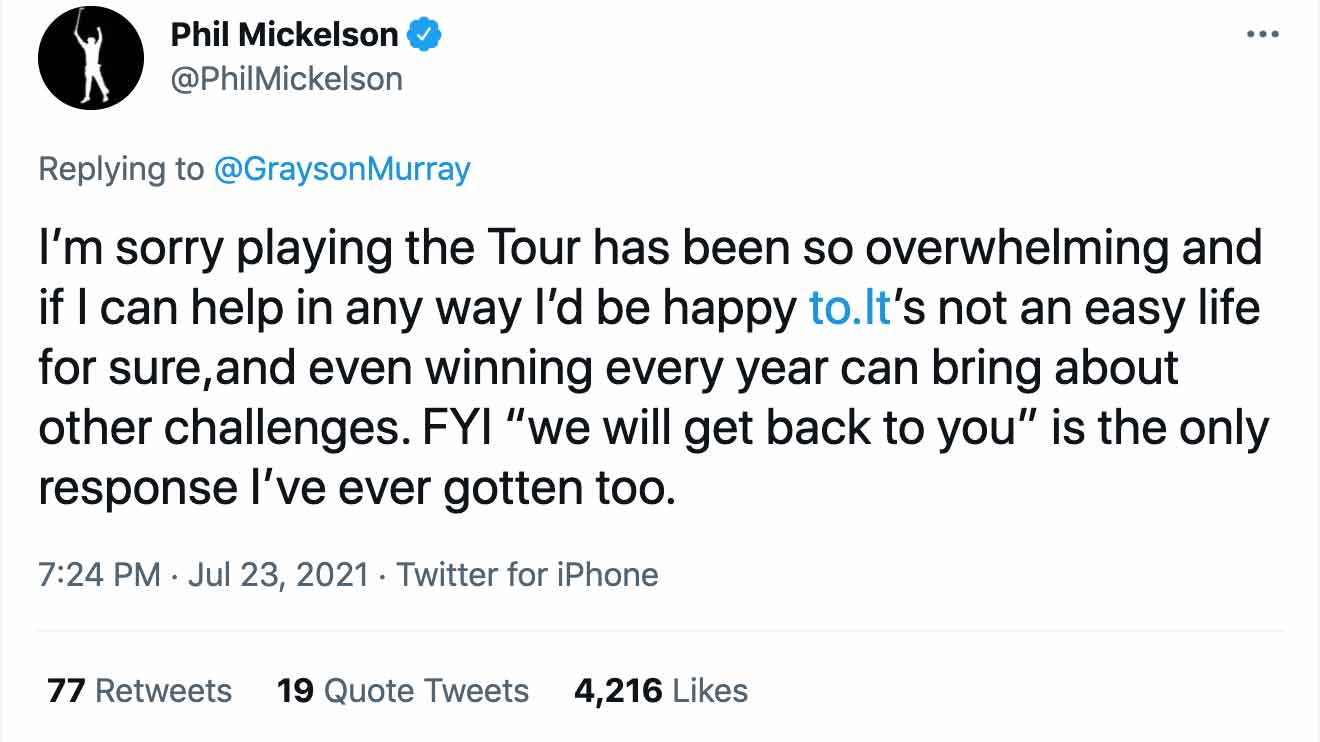Click the blue verified badge
This screenshot has height=742, width=1320.
pyautogui.click(x=426, y=36)
